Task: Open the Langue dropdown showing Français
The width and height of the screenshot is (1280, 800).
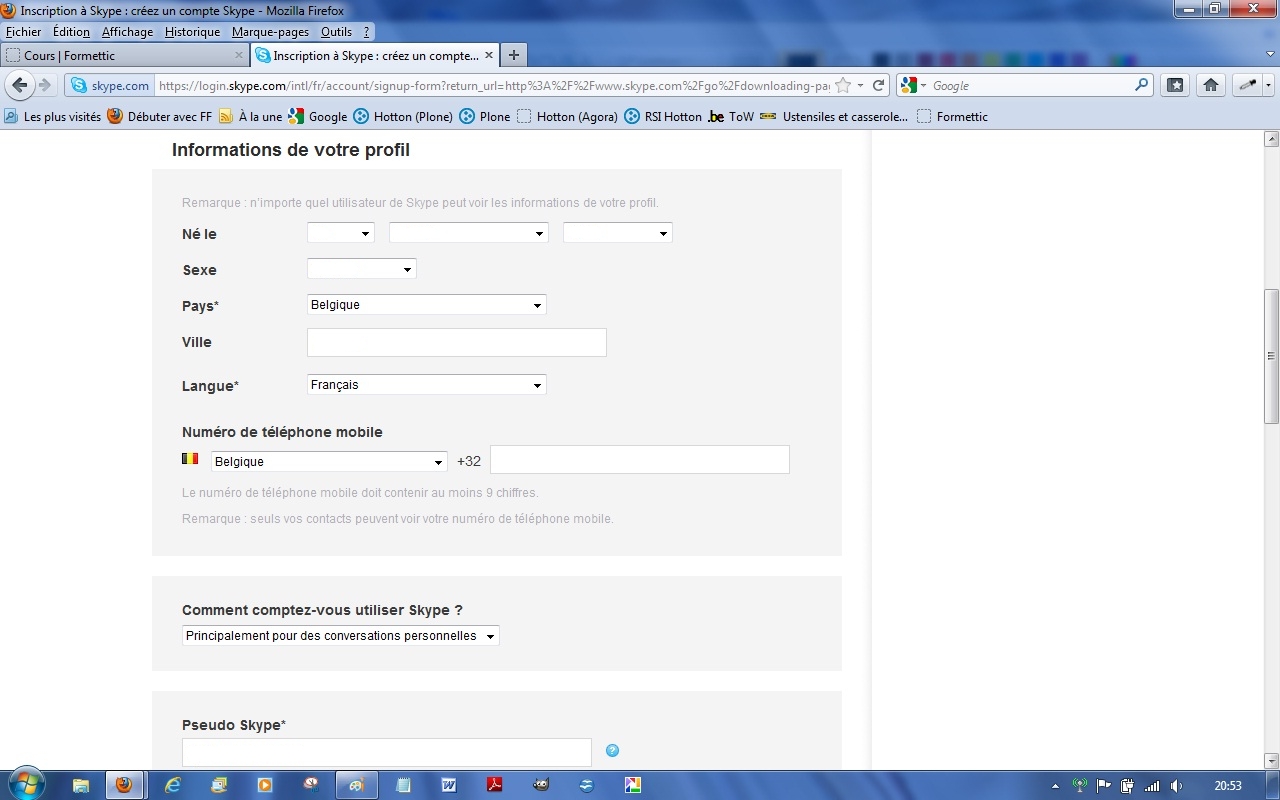Action: tap(427, 385)
